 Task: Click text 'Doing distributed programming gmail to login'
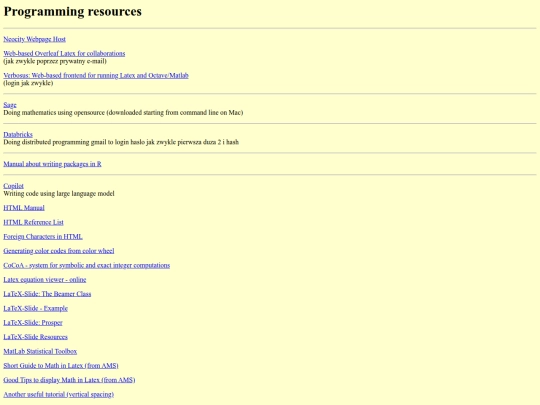[x=65, y=142]
